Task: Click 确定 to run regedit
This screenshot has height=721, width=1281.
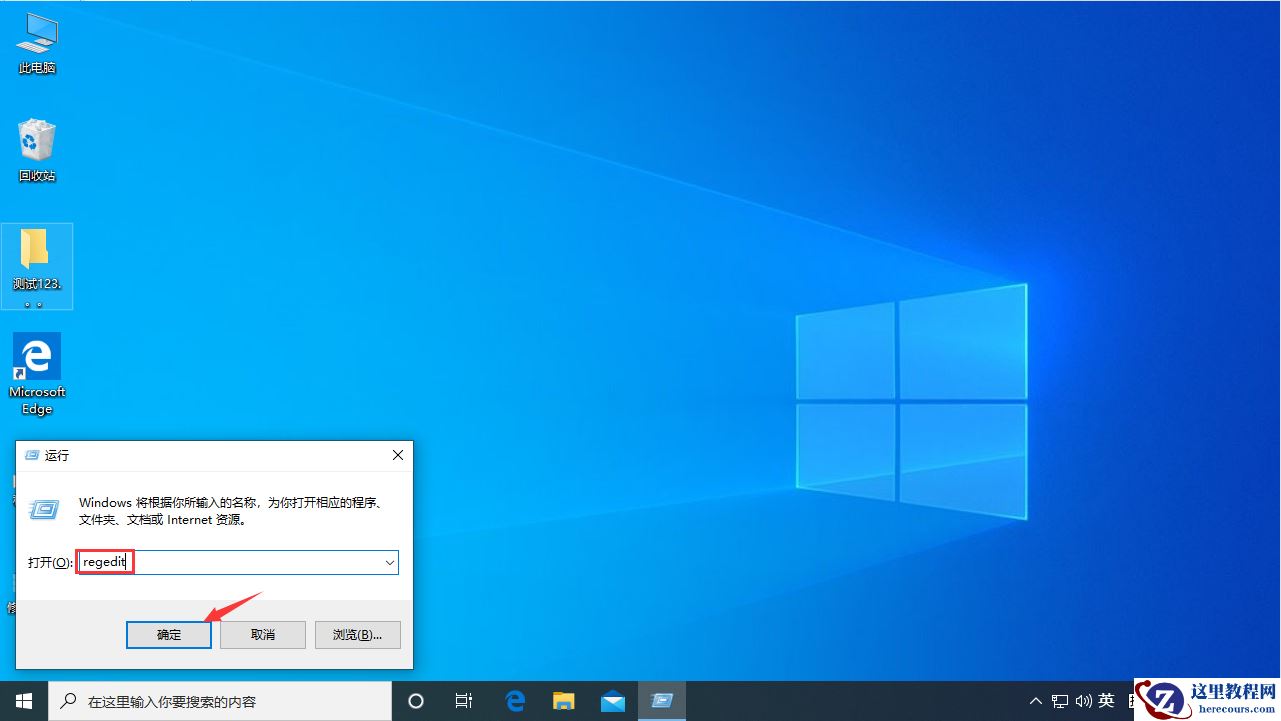Action: click(x=168, y=634)
